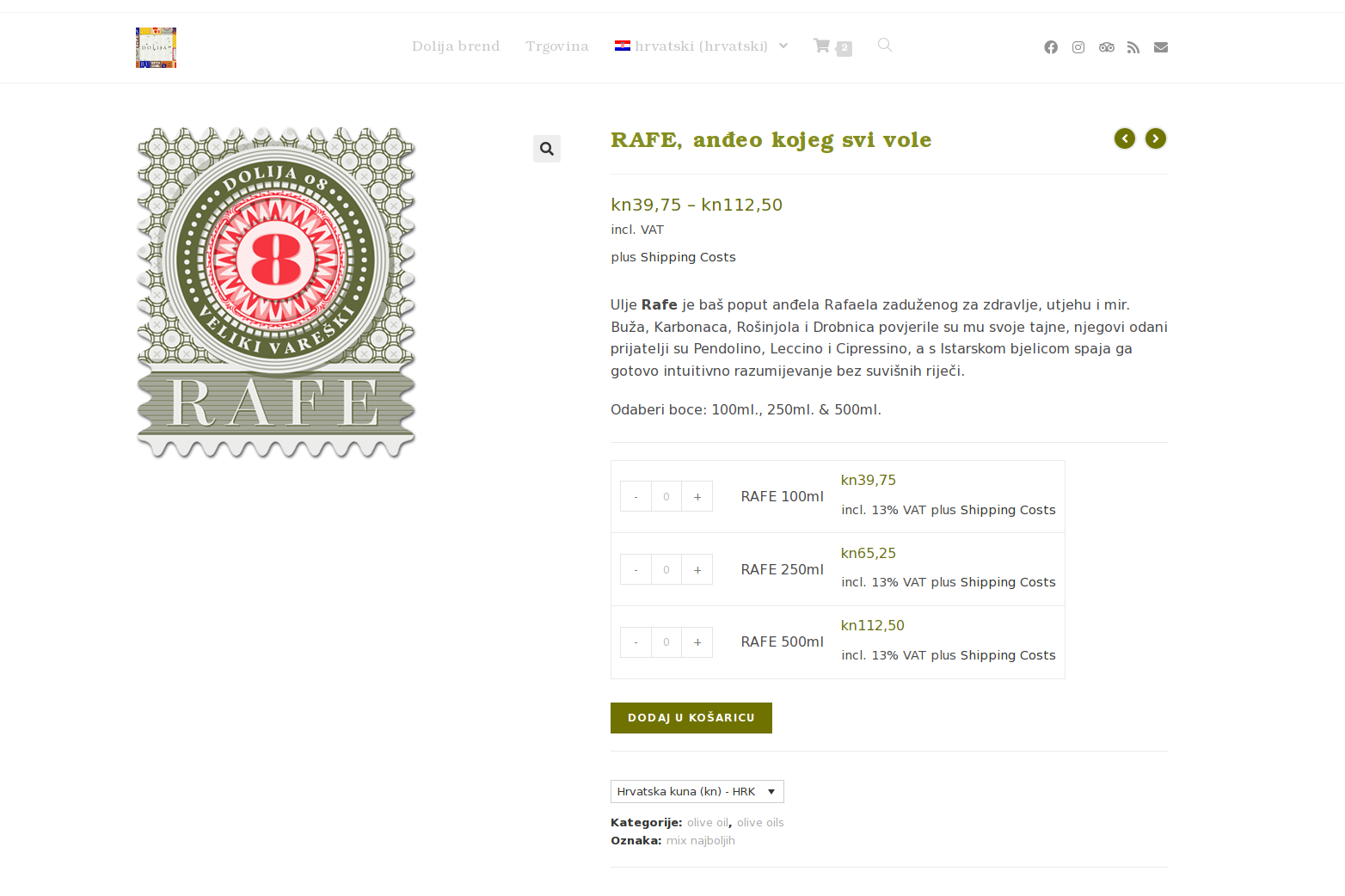Decrease RAFE 500ml quantity
This screenshot has height=896, width=1345.
(636, 641)
